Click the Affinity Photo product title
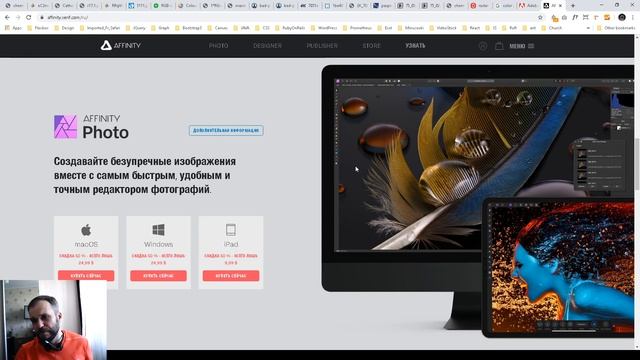This screenshot has height=360, width=640. (x=106, y=127)
